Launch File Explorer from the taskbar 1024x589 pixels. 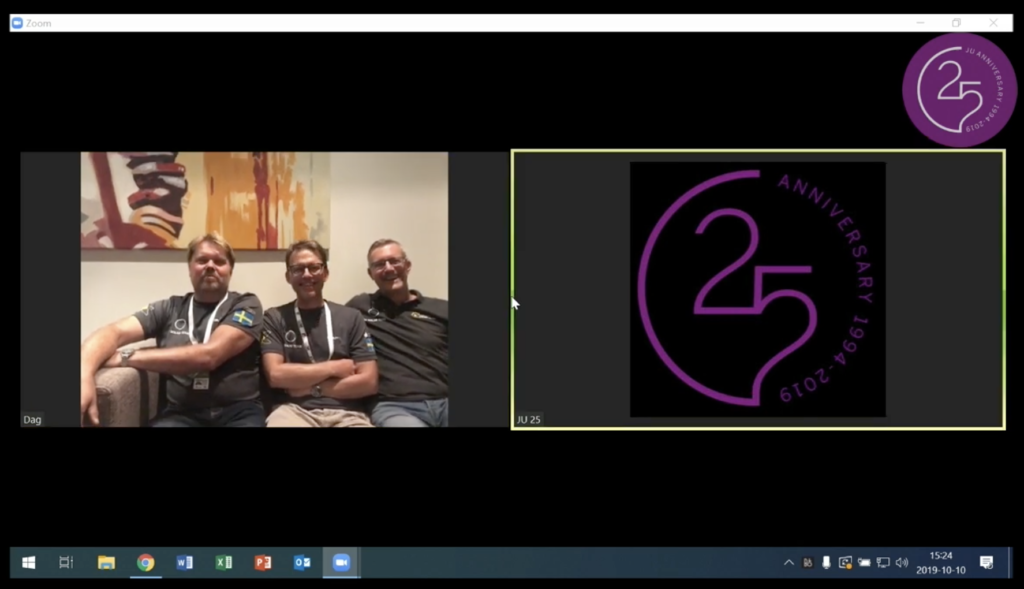click(x=106, y=562)
